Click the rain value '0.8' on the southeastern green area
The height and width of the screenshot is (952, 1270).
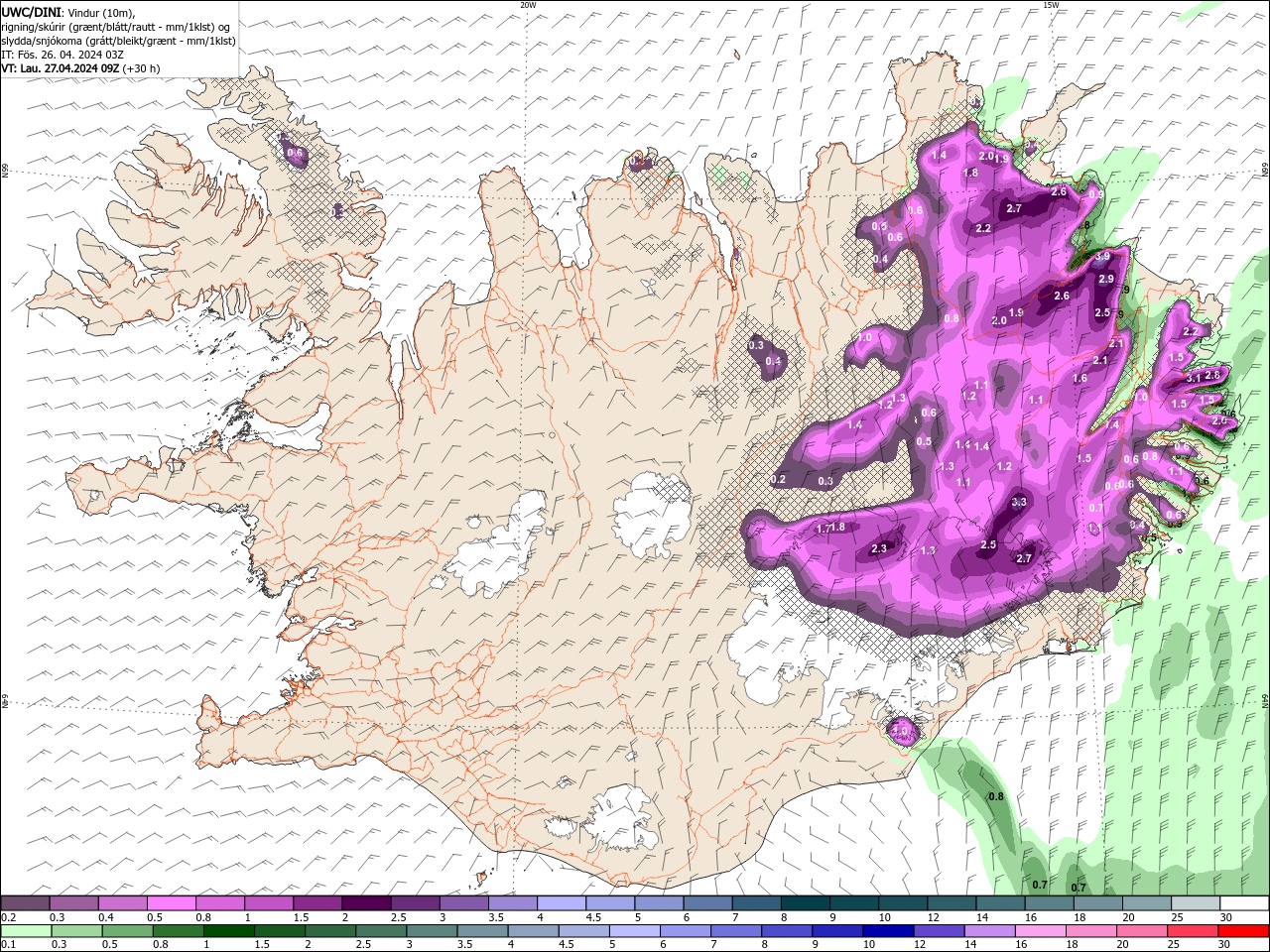996,796
